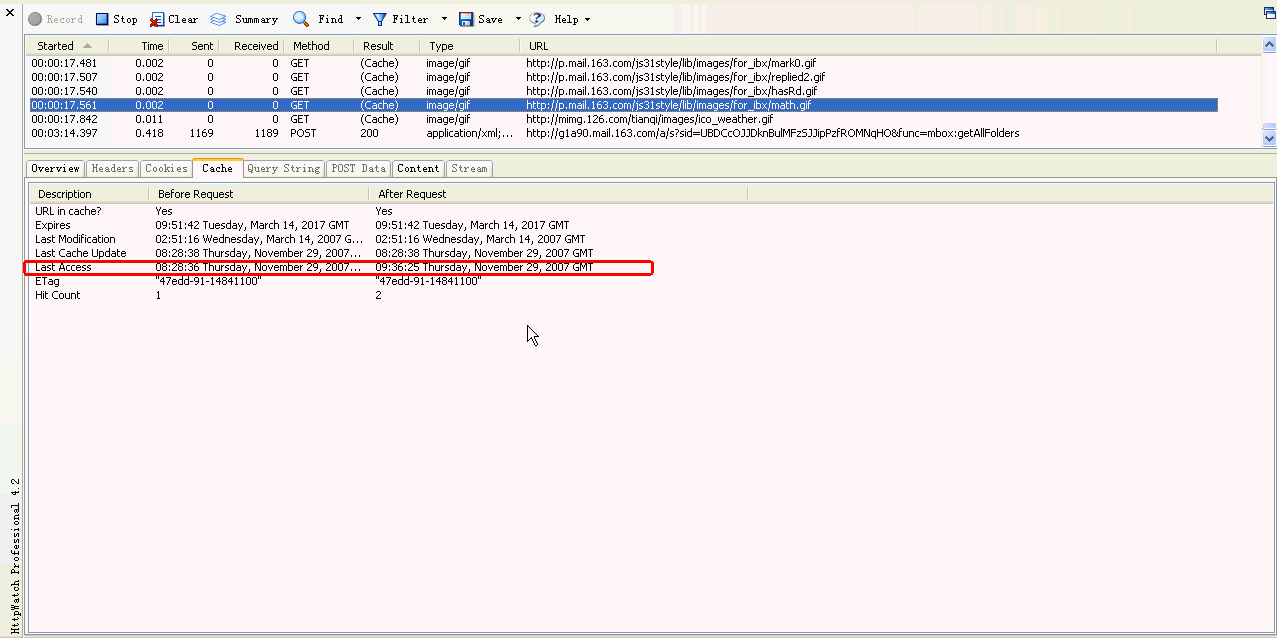This screenshot has height=638, width=1277.
Task: Expand the Help dropdown arrow
Action: (588, 18)
